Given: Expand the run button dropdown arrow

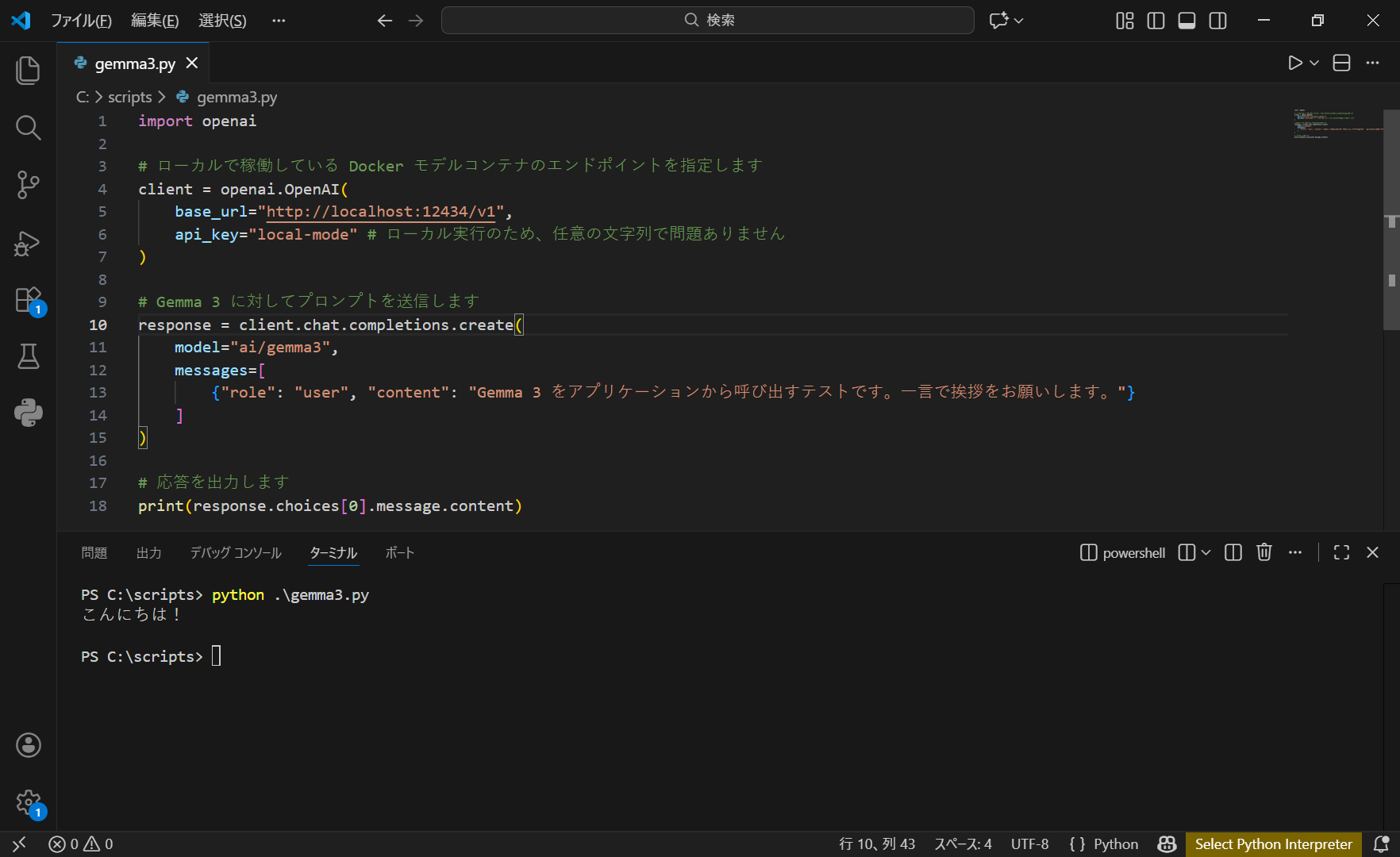Looking at the screenshot, I should pos(1314,63).
